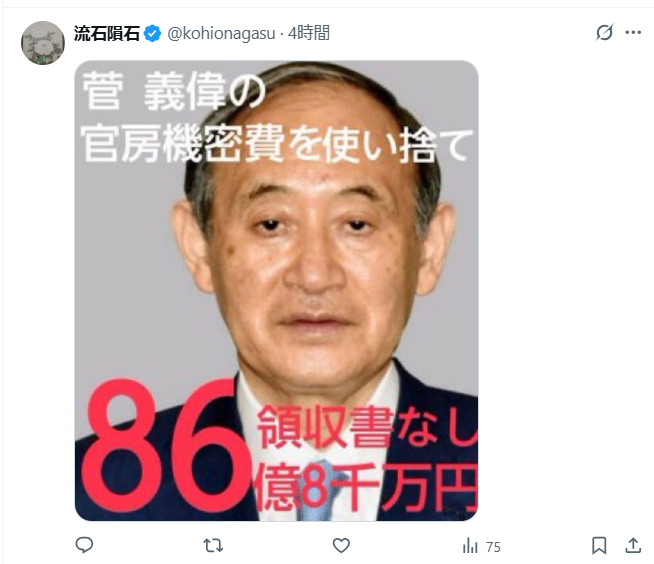Click the 億8千万円 text in the image

365,487
